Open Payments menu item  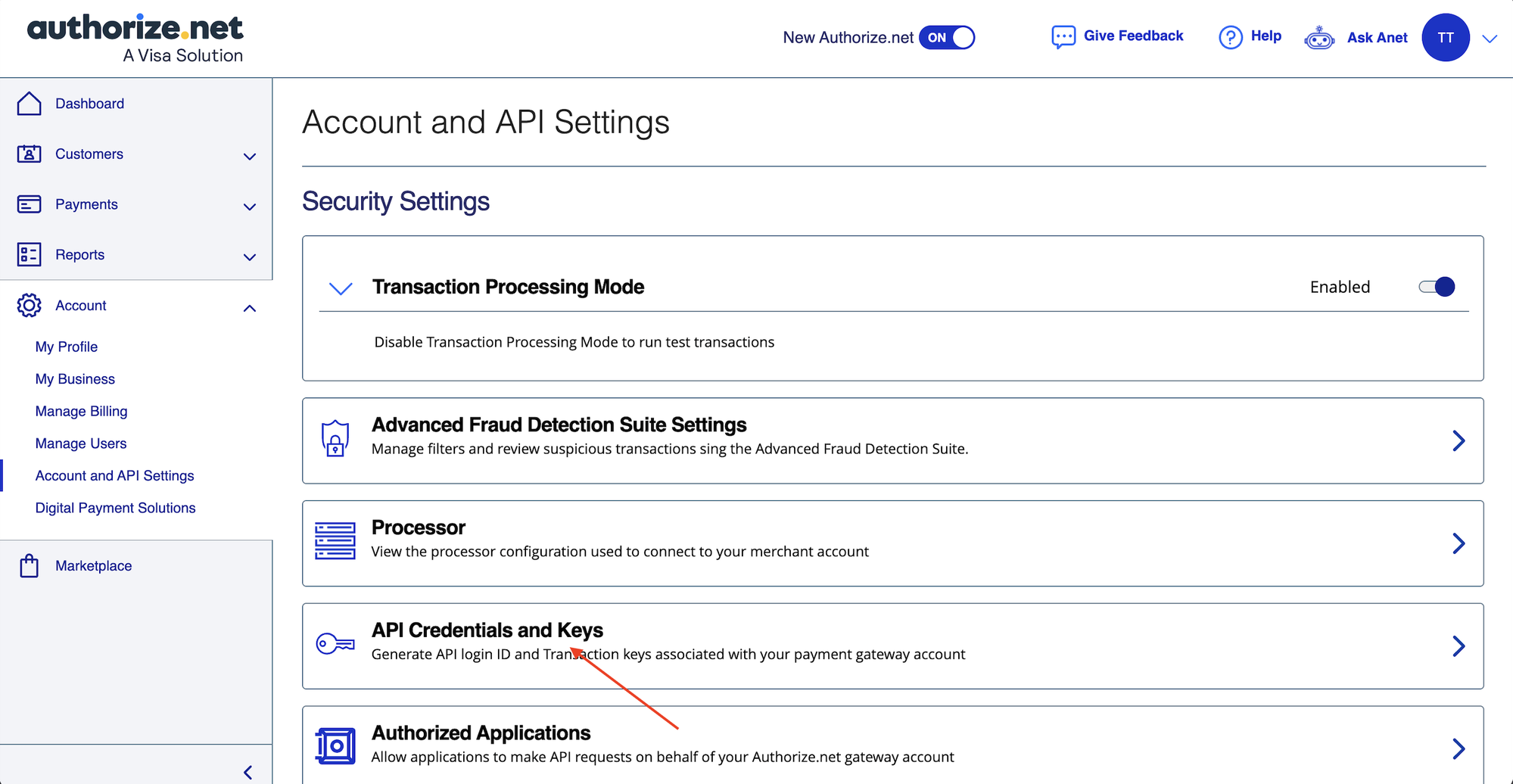click(86, 204)
